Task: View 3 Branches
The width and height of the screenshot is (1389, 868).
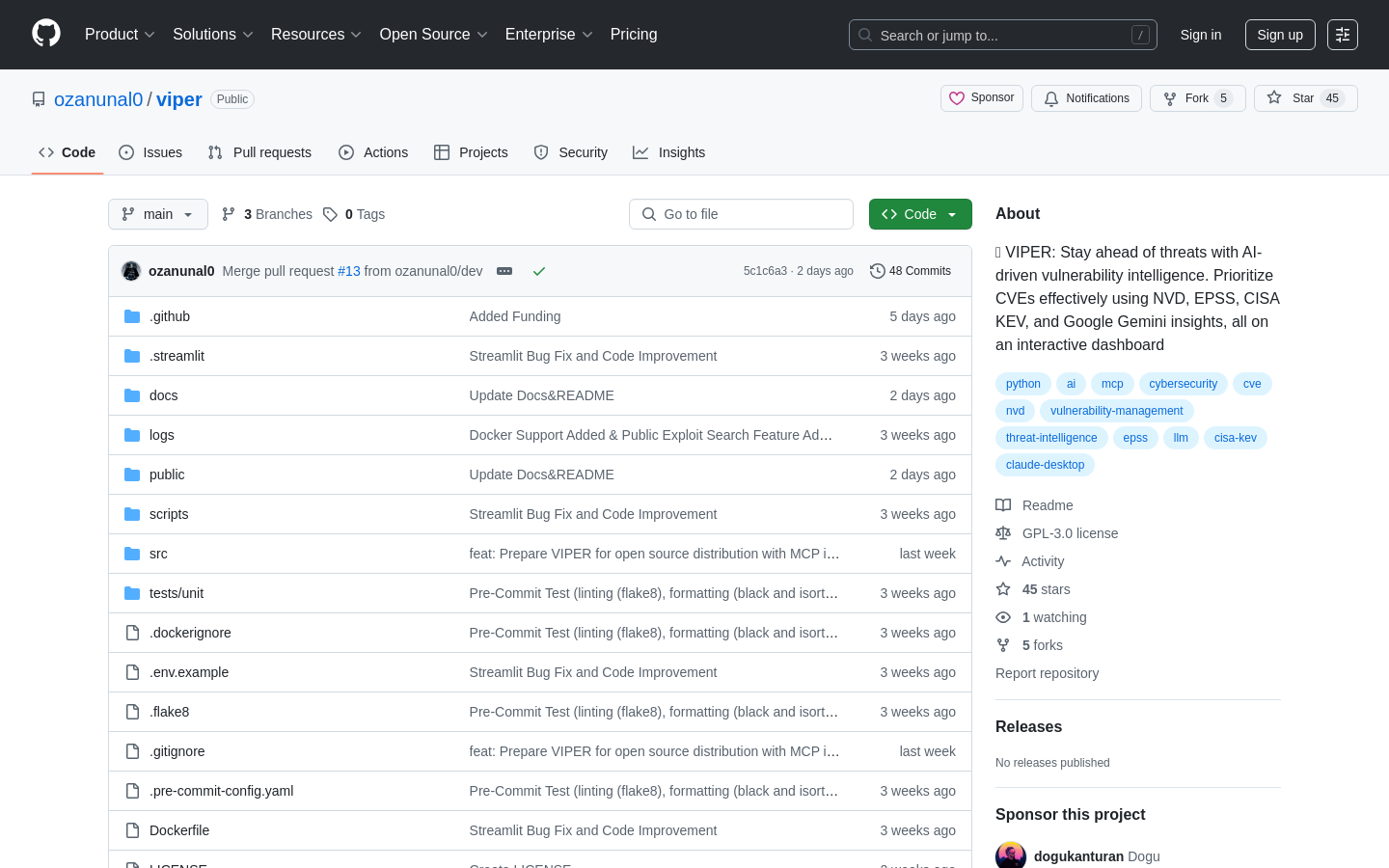Action: [267, 214]
